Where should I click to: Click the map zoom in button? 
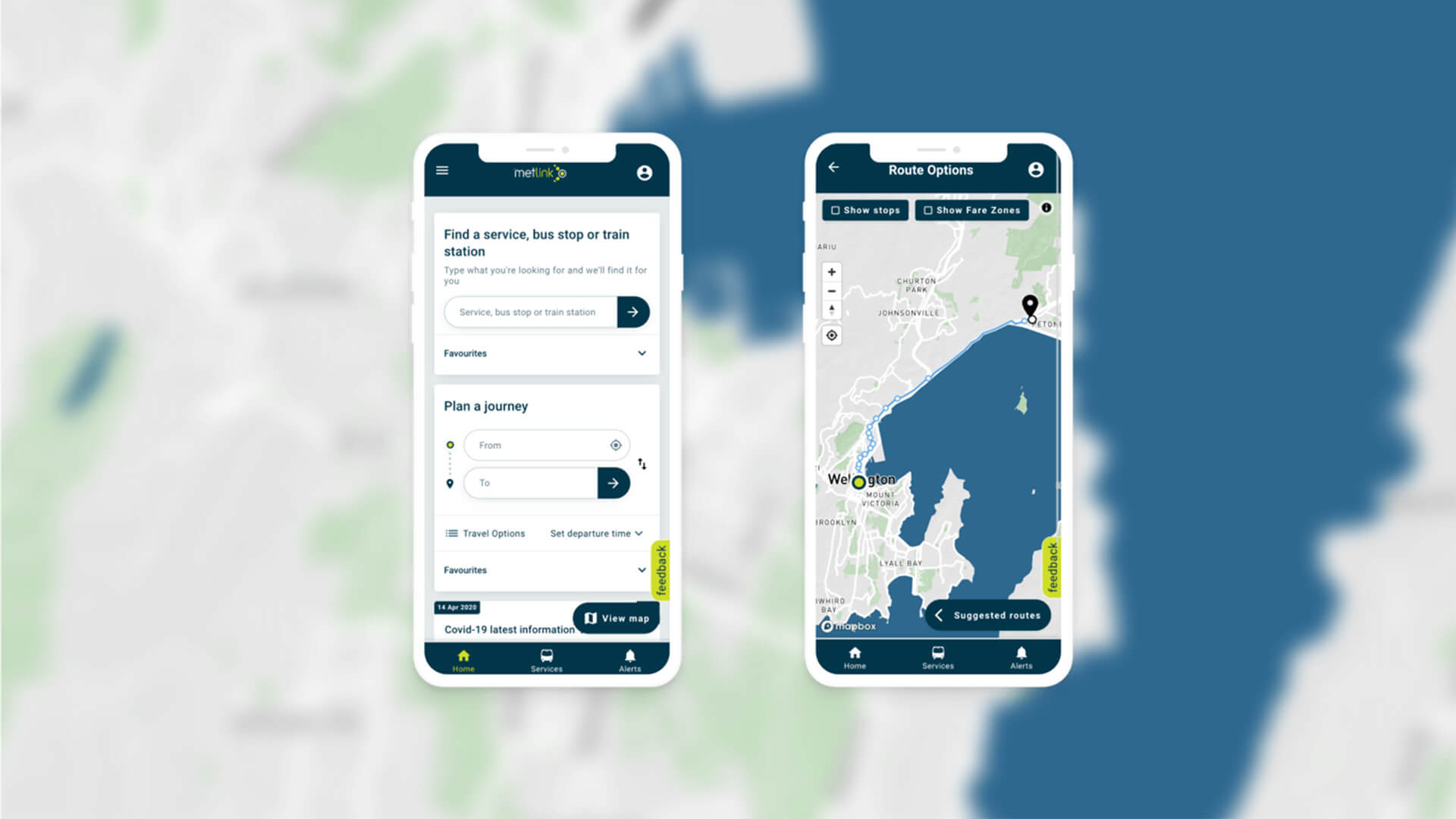point(833,270)
